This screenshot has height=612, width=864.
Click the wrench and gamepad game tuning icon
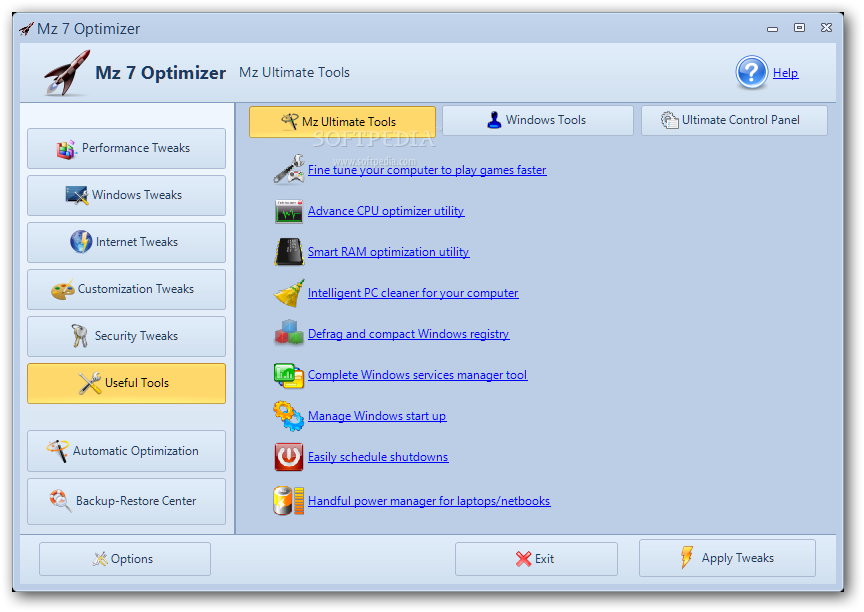(289, 169)
